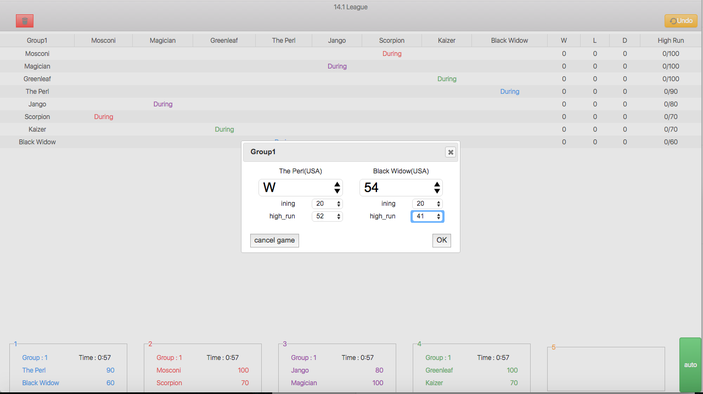Click the Scorpion column header
This screenshot has height=394, width=703.
[391, 40]
